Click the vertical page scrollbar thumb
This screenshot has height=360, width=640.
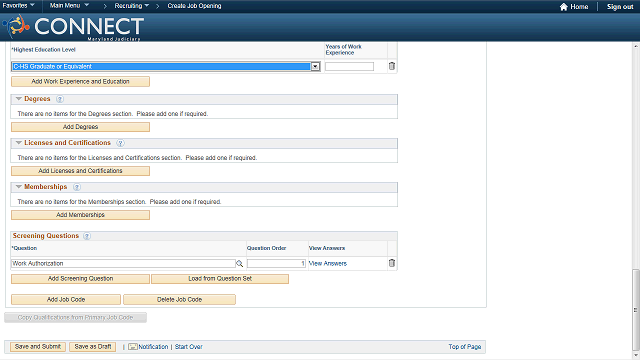click(x=636, y=310)
